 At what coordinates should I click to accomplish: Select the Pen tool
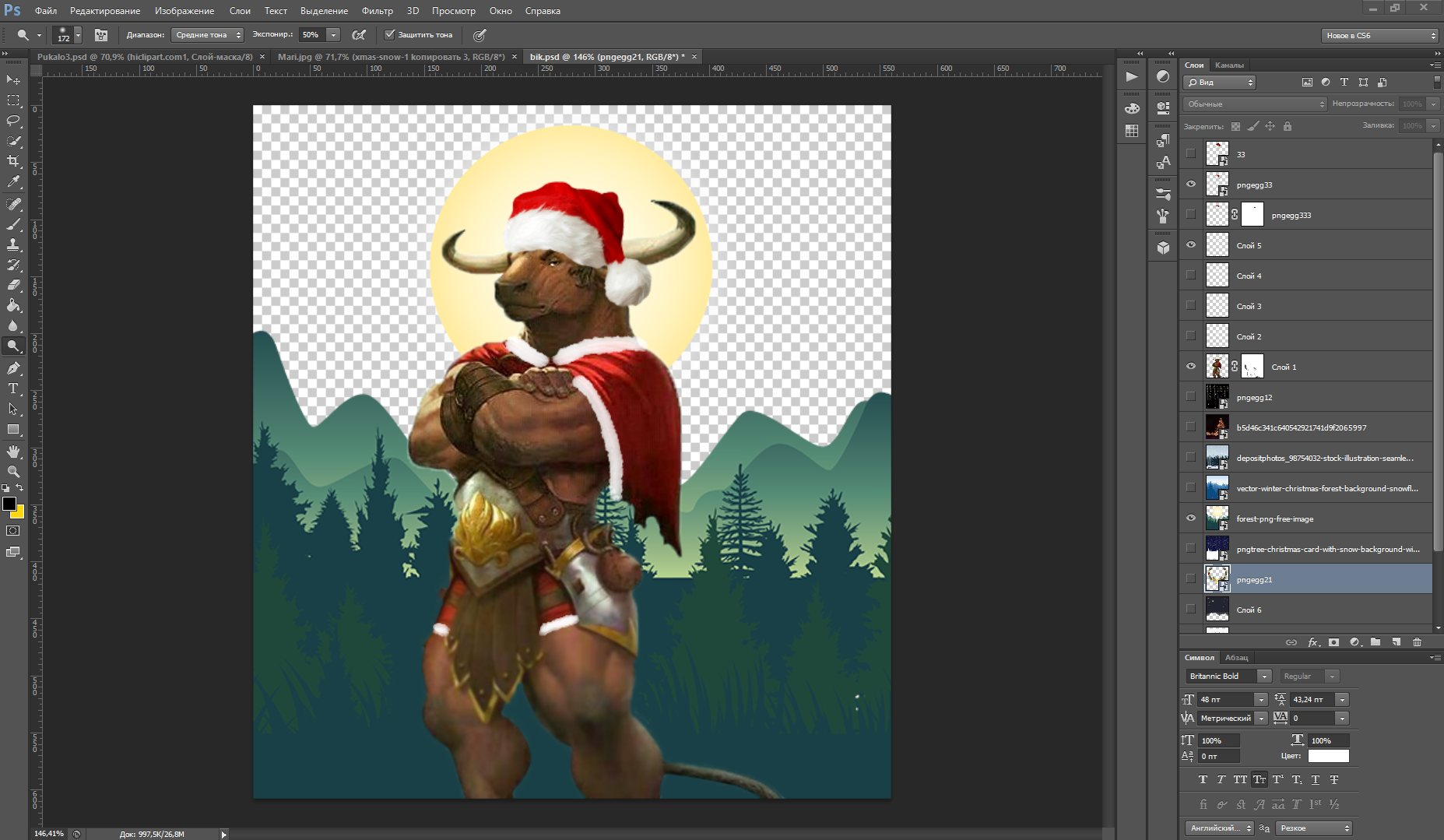[x=13, y=368]
